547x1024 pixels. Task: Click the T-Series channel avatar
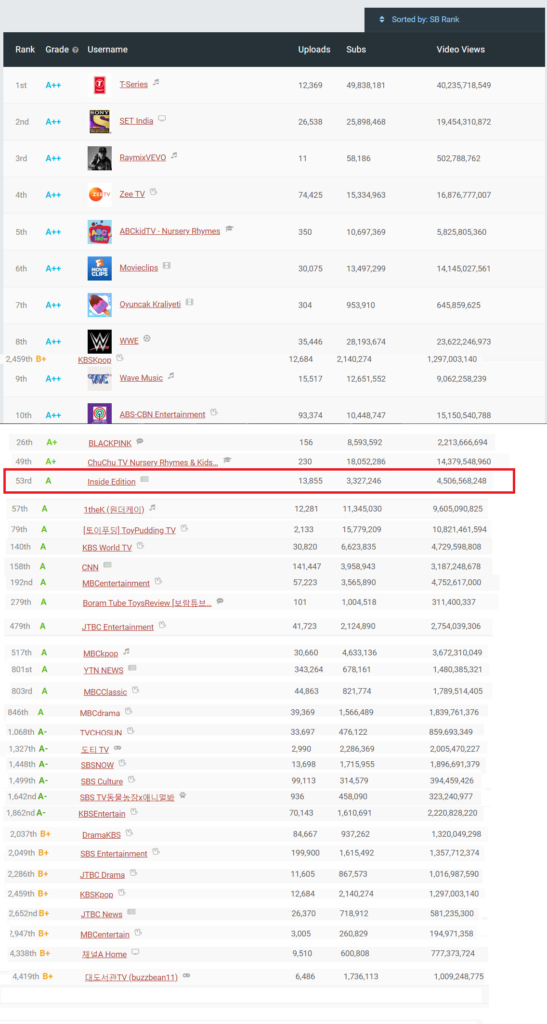(x=99, y=85)
